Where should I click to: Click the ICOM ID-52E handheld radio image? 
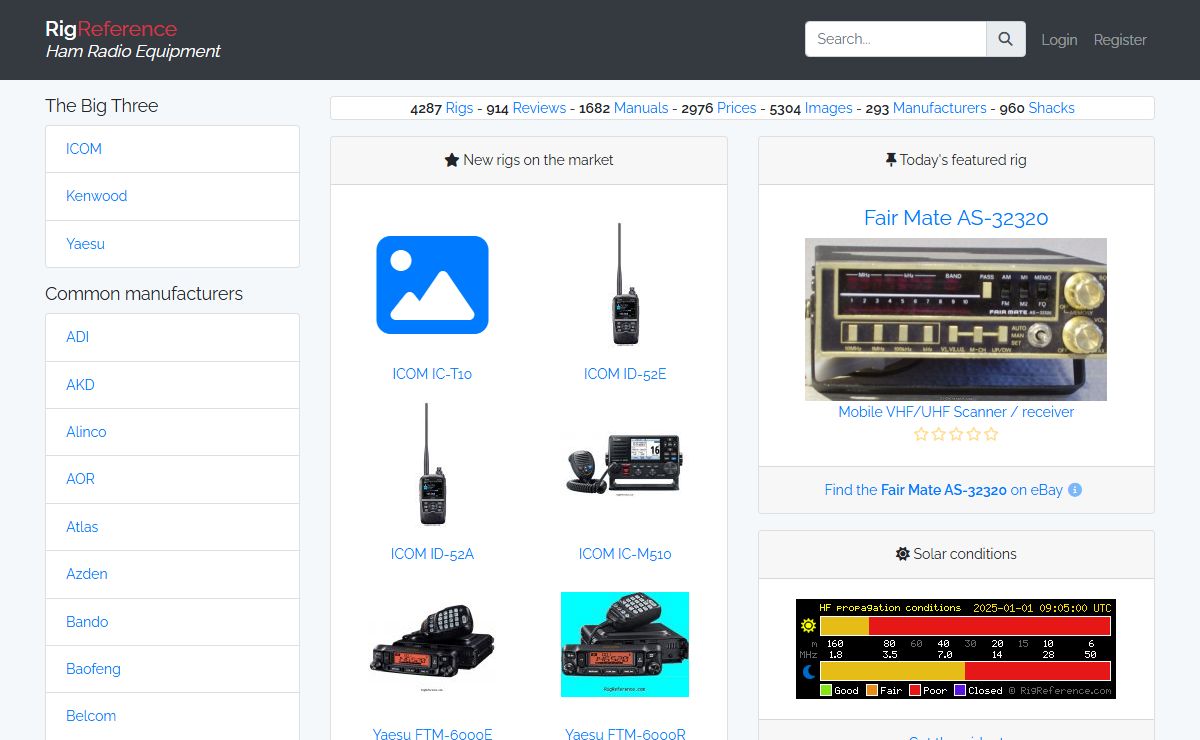click(625, 285)
